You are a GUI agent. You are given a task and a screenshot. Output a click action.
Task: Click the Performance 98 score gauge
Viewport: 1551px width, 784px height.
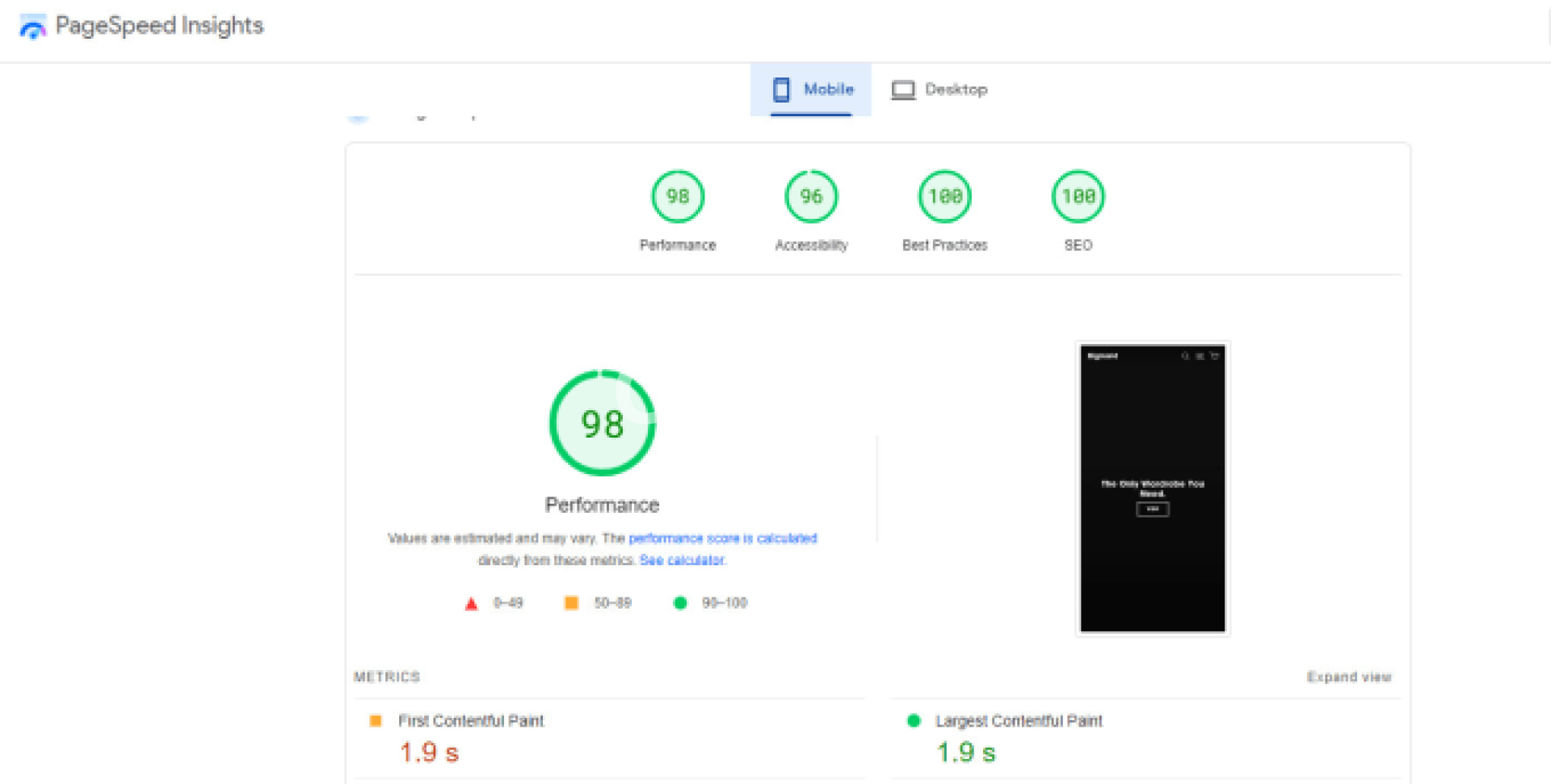(x=678, y=196)
